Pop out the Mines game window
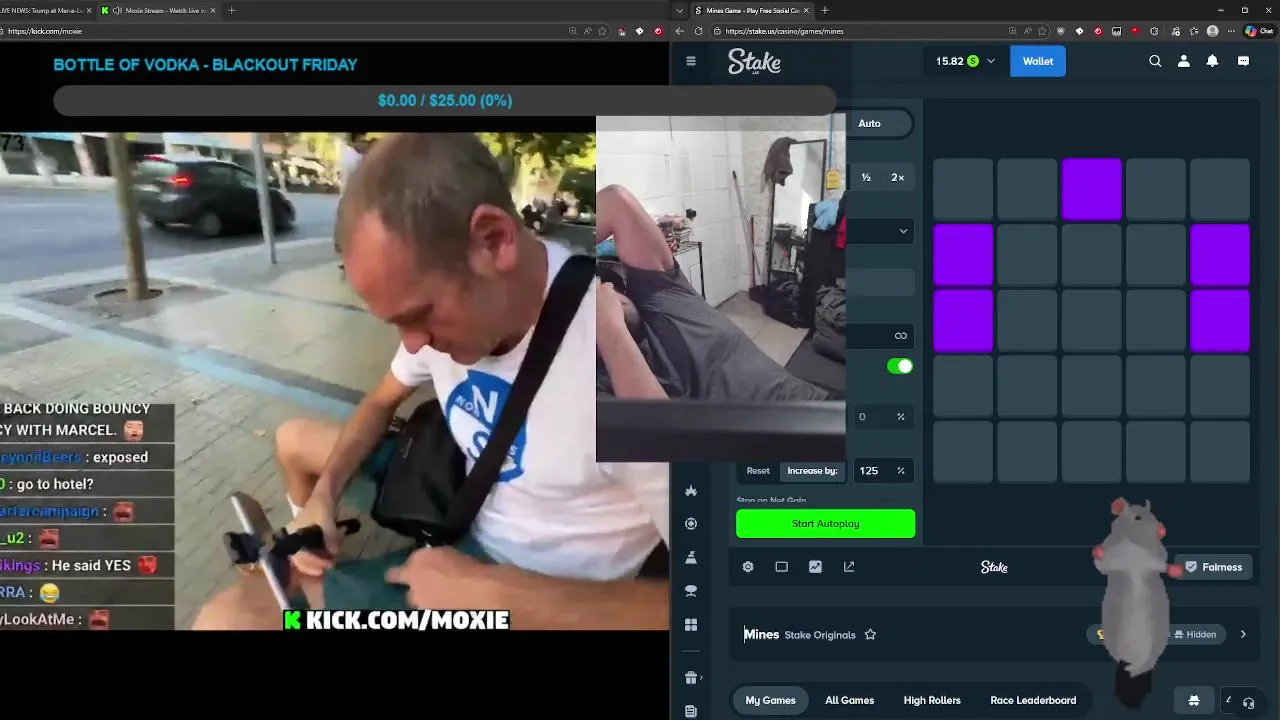Image resolution: width=1280 pixels, height=720 pixels. pos(849,567)
